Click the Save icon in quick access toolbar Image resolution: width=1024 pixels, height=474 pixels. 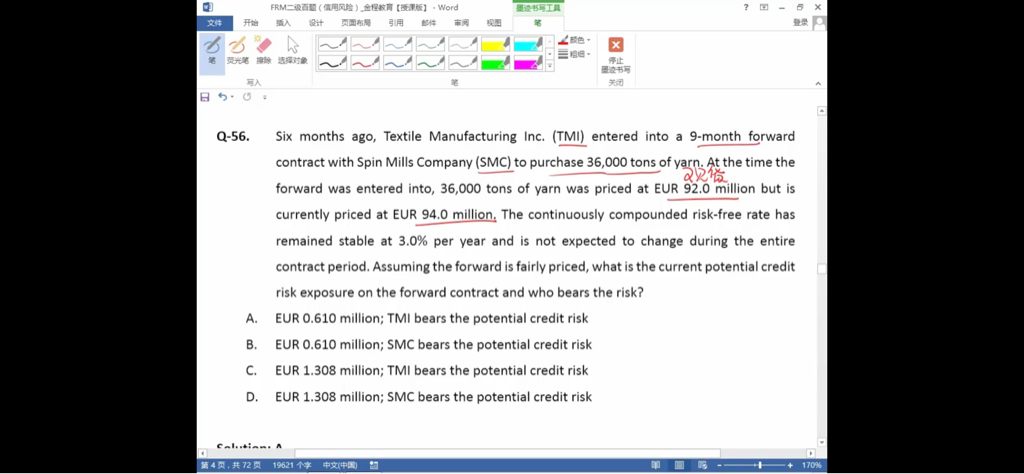(205, 97)
